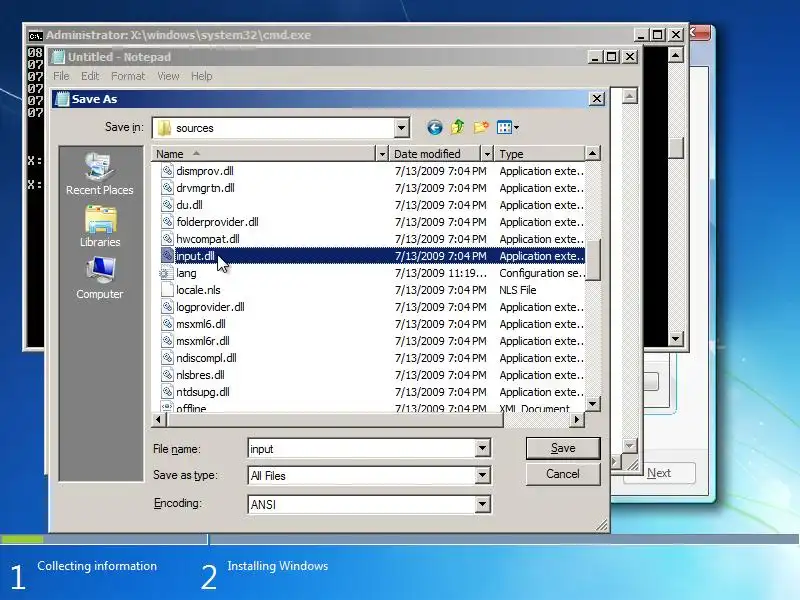800x600 pixels.
Task: Click the cmd window vertical scrollbar thumb
Action: [676, 148]
